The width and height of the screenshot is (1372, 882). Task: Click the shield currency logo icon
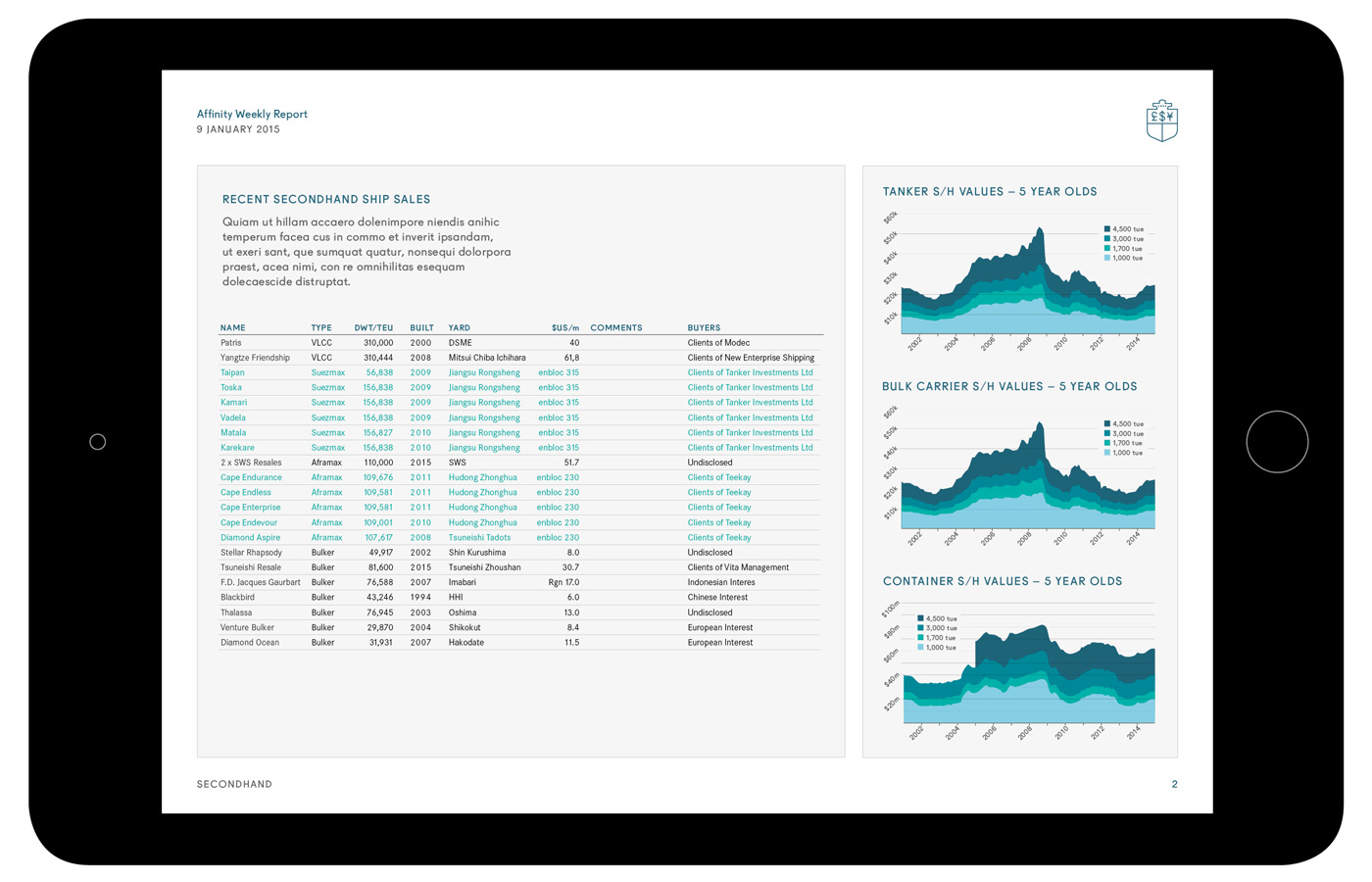(1161, 121)
